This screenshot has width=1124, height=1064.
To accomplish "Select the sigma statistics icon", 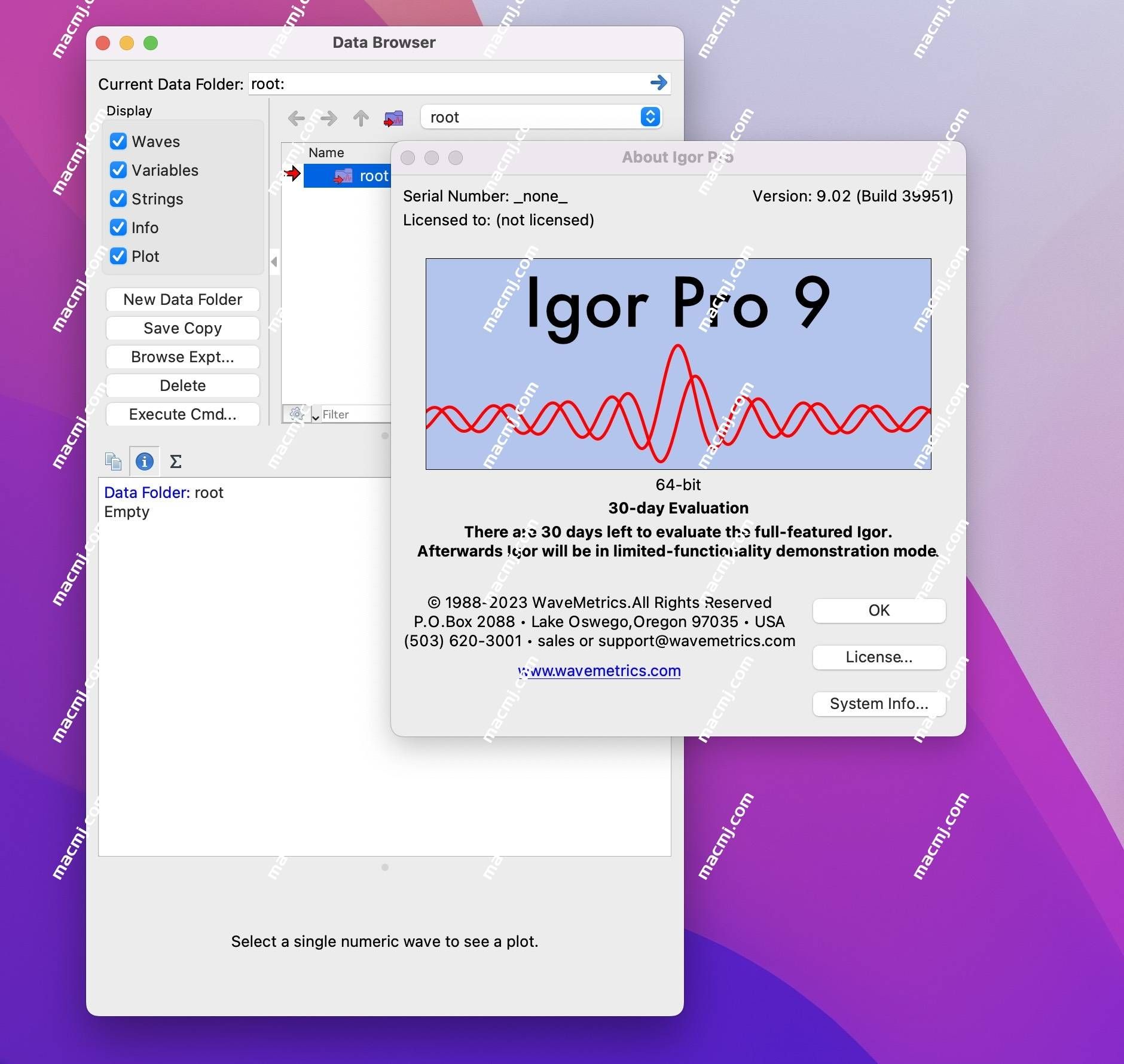I will pos(176,461).
